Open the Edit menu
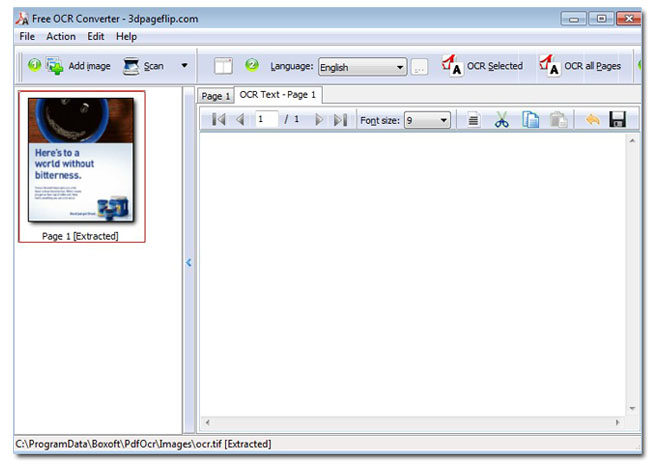 [x=95, y=36]
